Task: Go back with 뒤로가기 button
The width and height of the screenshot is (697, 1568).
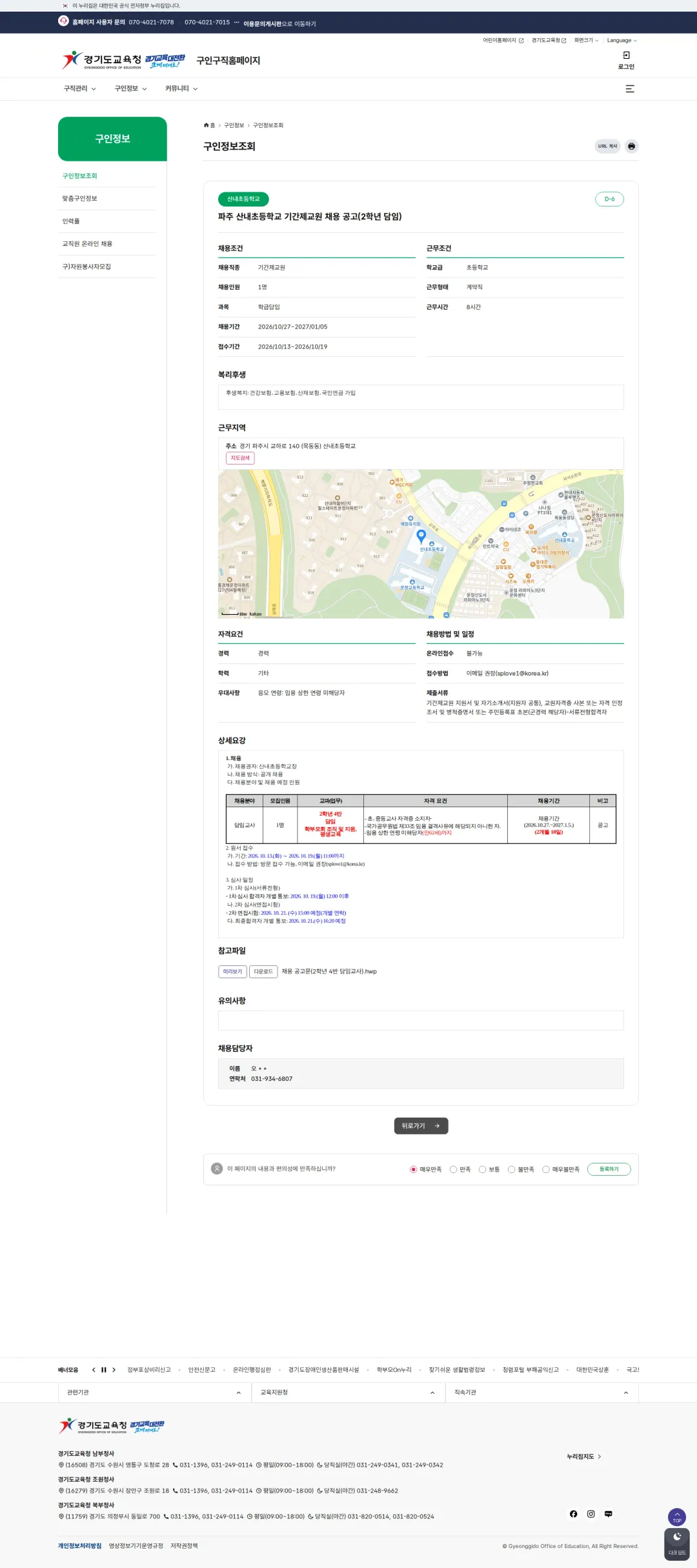Action: tap(421, 1126)
